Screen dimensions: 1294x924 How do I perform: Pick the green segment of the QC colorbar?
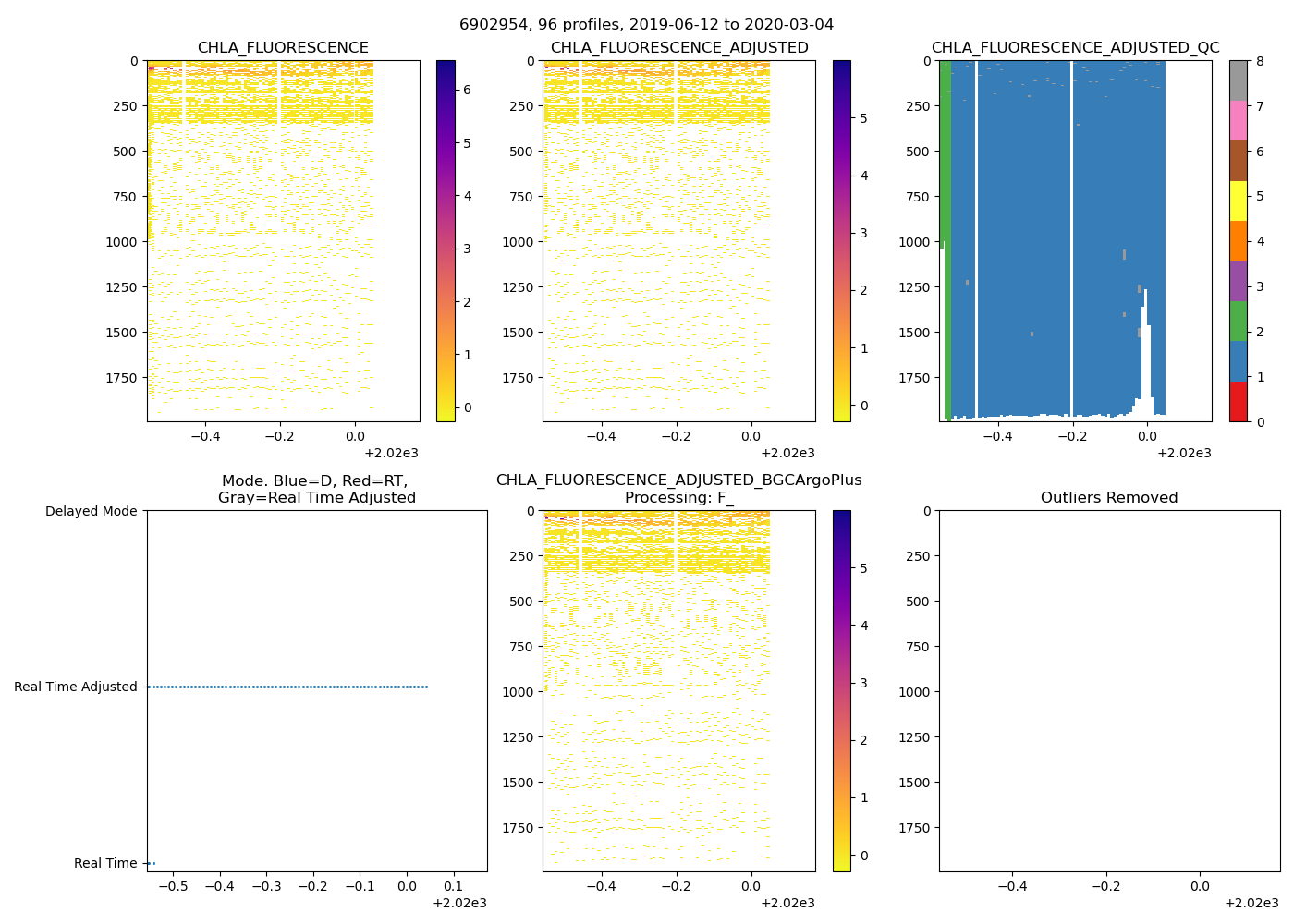[x=1238, y=321]
